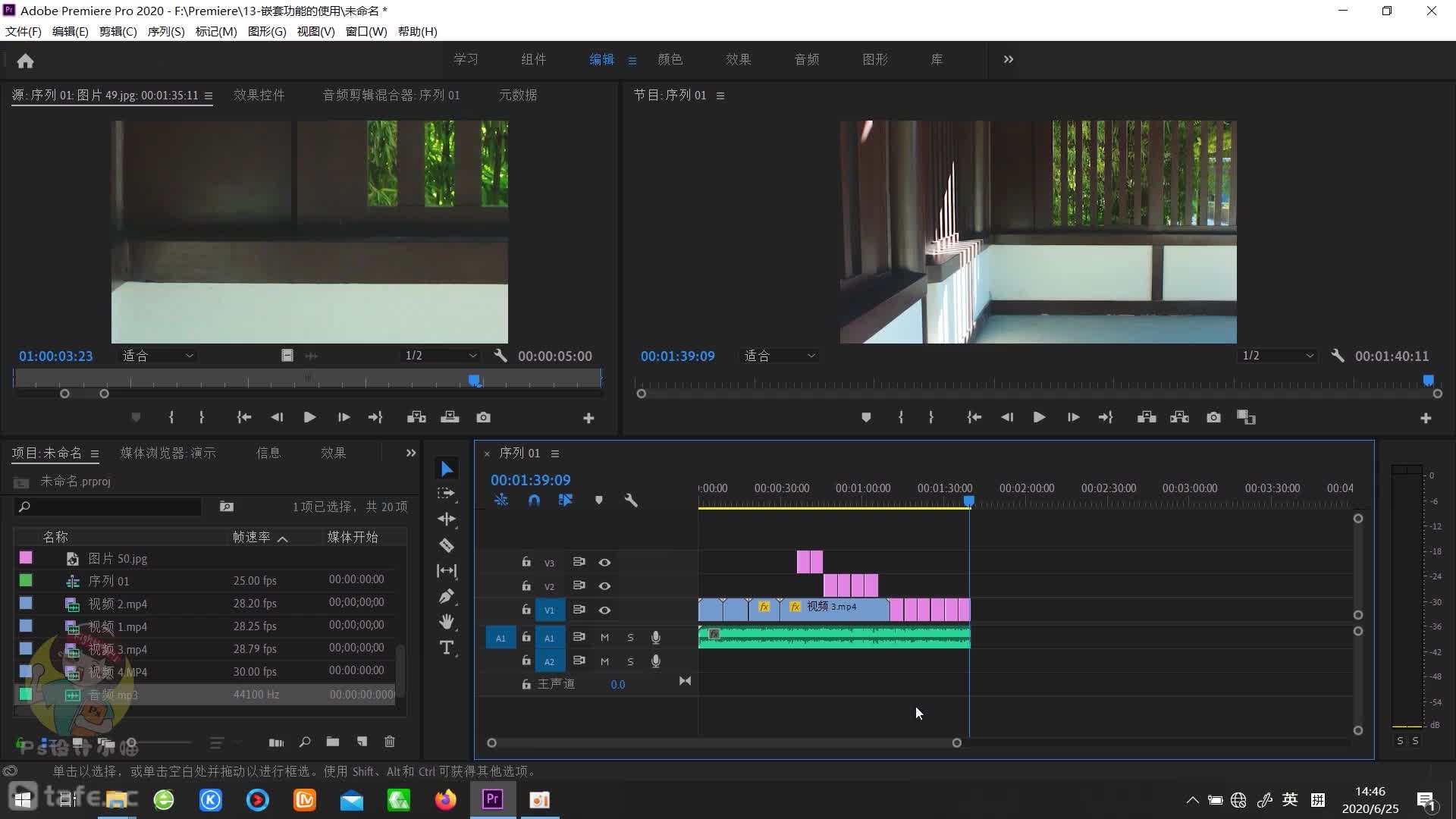
Task: Export frame from Program monitor
Action: (1213, 418)
